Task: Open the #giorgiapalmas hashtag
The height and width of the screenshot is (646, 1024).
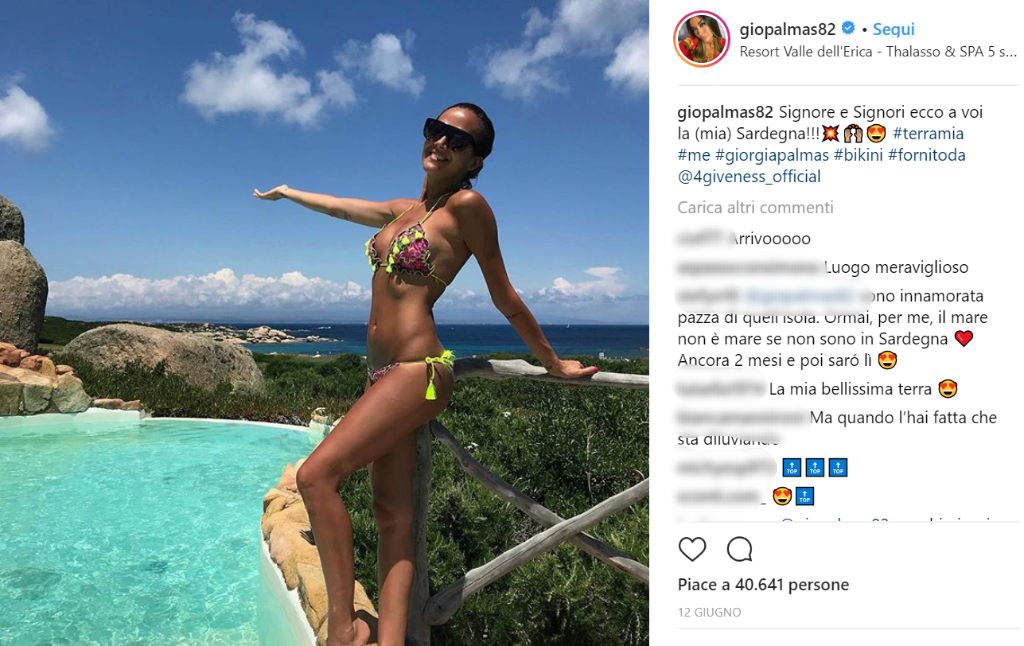Action: pyautogui.click(x=772, y=155)
